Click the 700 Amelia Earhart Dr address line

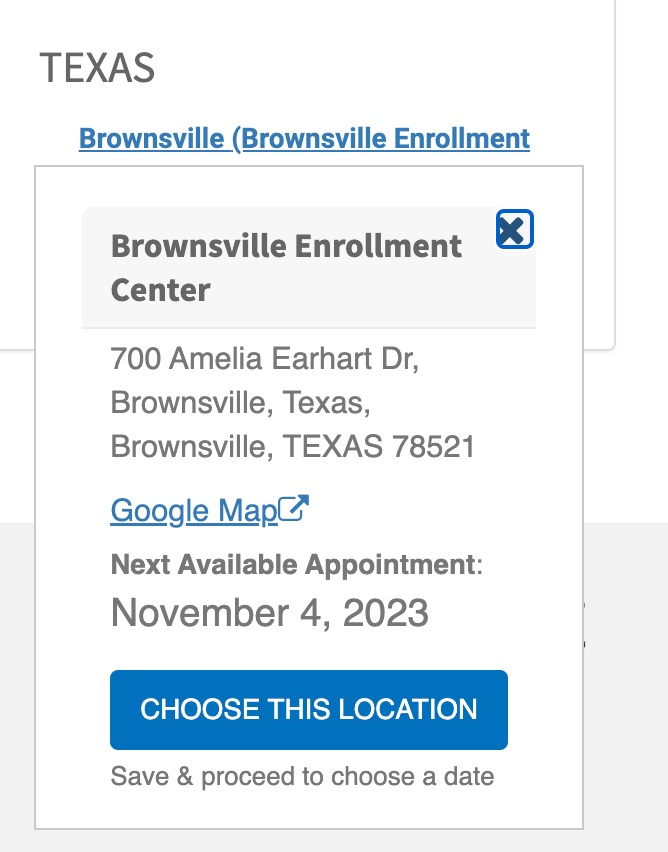[x=264, y=358]
